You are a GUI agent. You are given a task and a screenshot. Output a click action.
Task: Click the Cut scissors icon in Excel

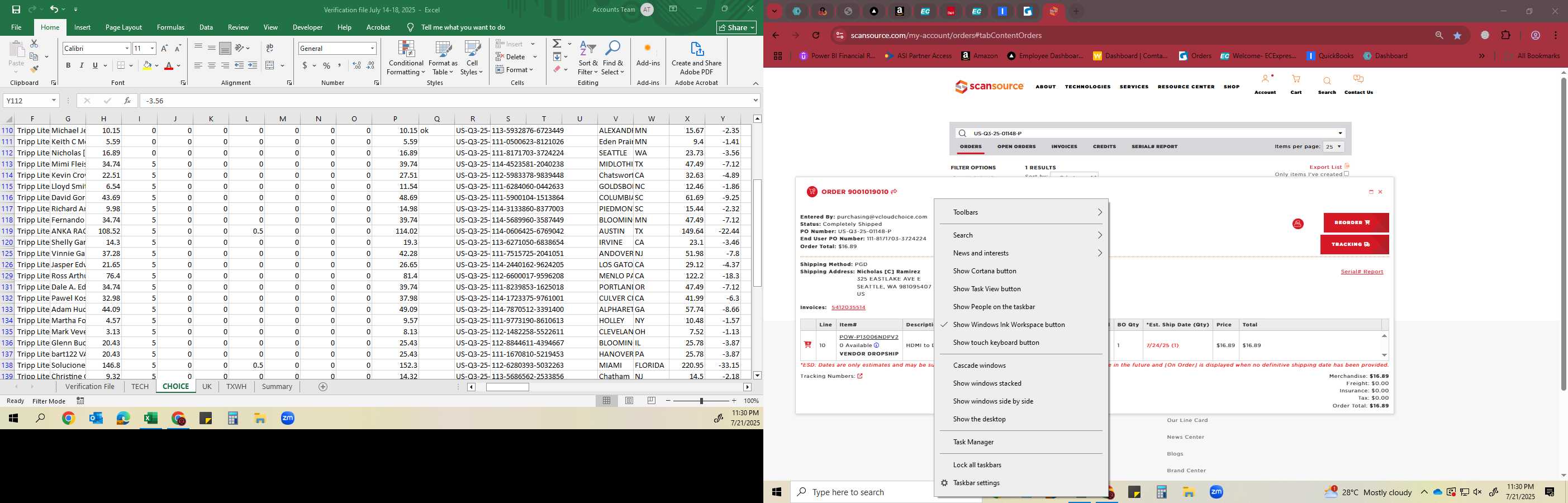34,44
